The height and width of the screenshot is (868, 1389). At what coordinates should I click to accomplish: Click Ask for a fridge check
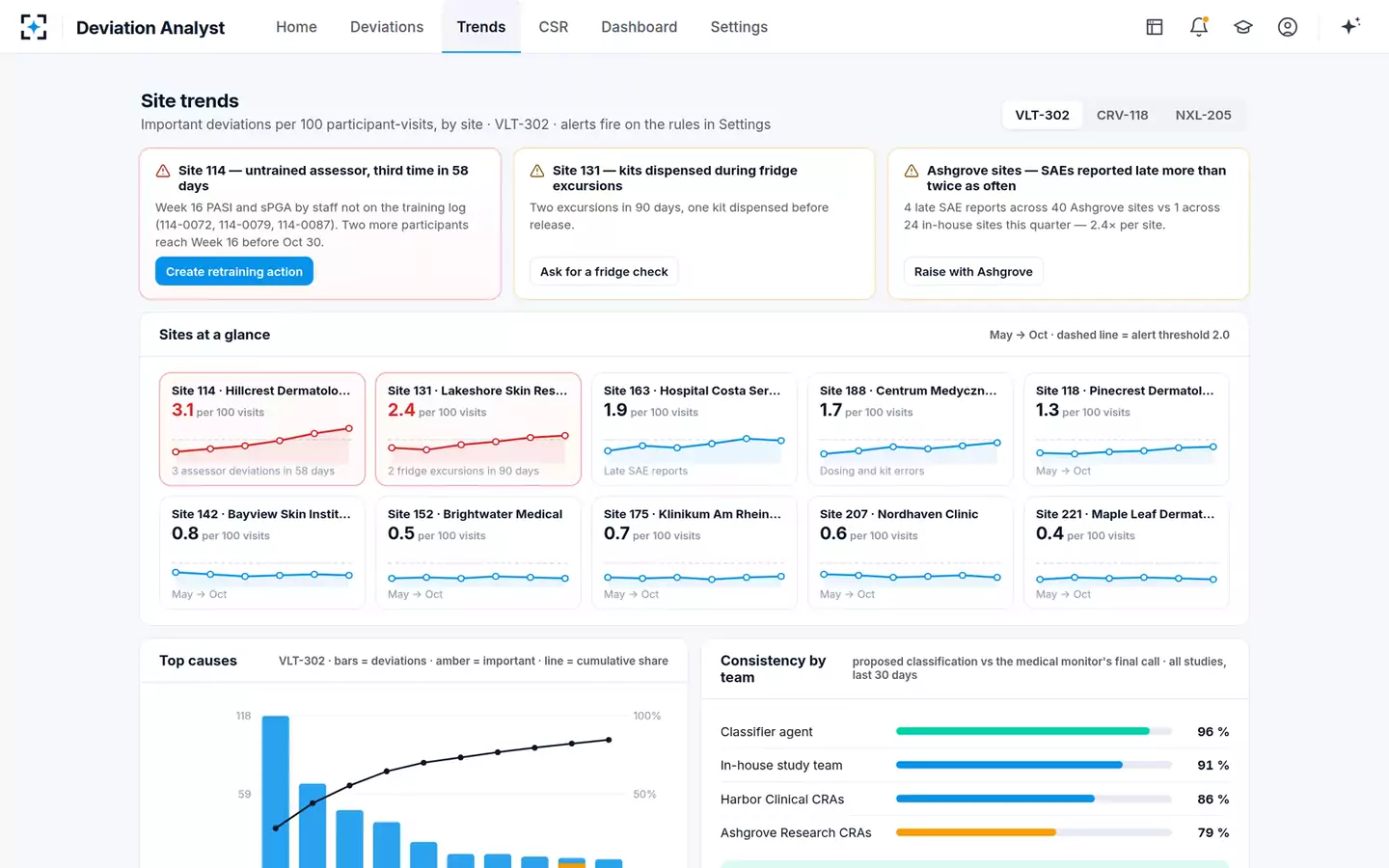pos(604,272)
